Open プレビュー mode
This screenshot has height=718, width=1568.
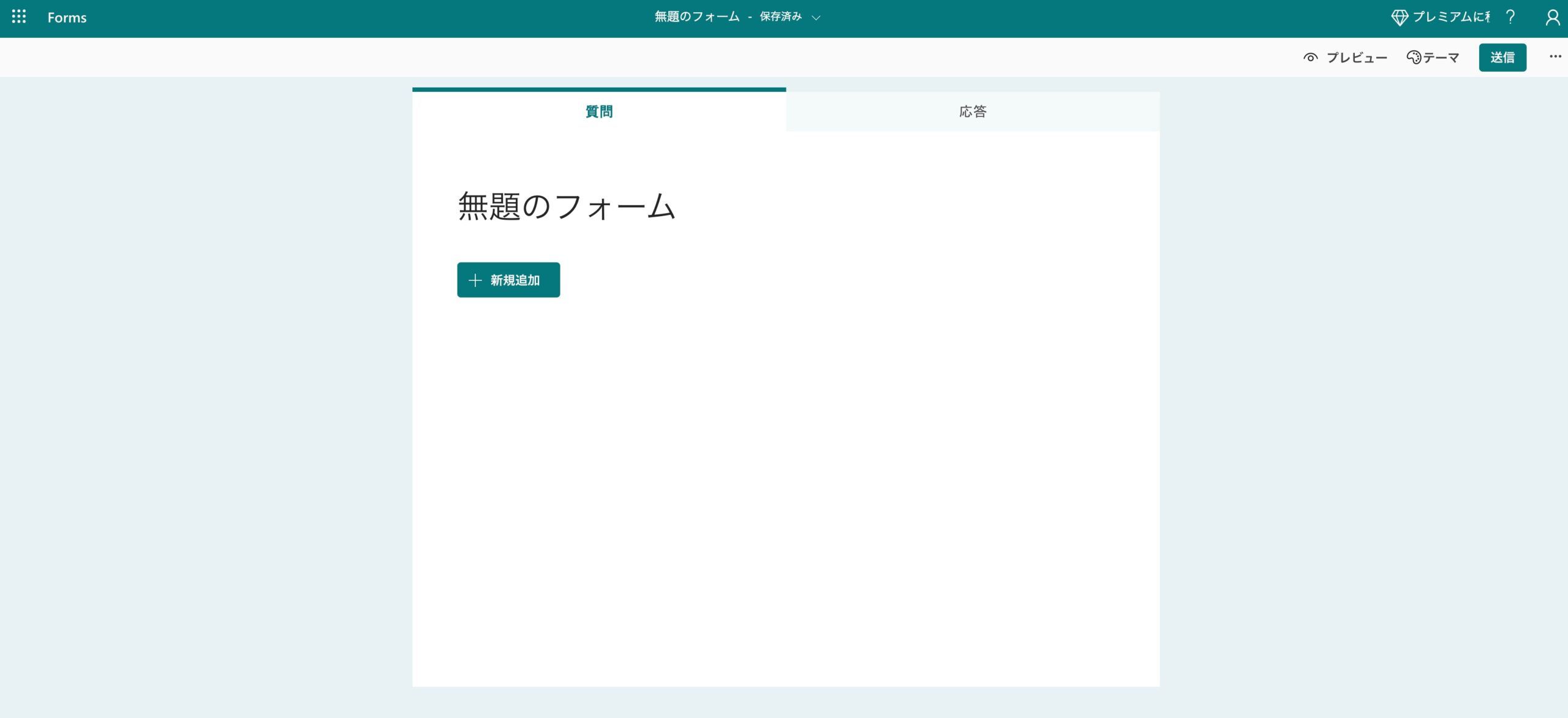[x=1357, y=57]
